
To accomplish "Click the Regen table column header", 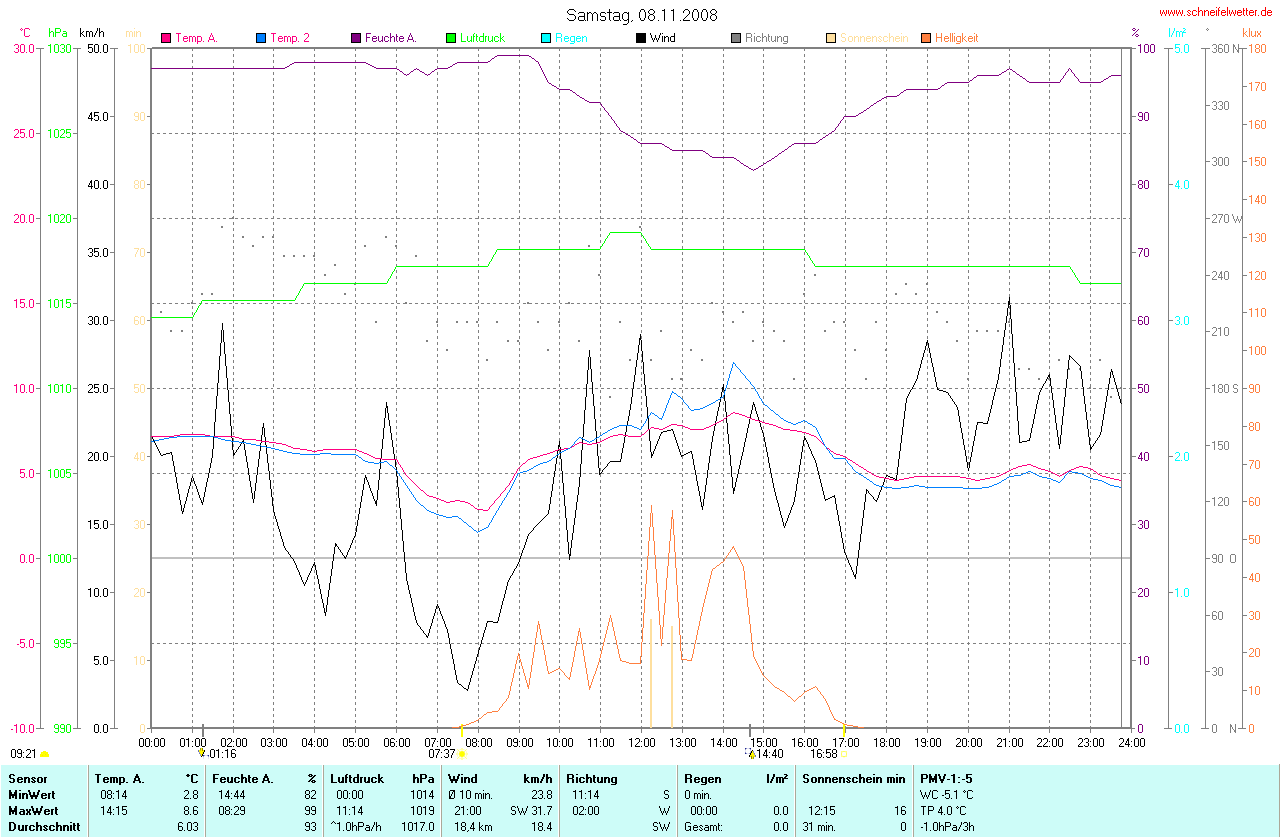I will pos(703,778).
